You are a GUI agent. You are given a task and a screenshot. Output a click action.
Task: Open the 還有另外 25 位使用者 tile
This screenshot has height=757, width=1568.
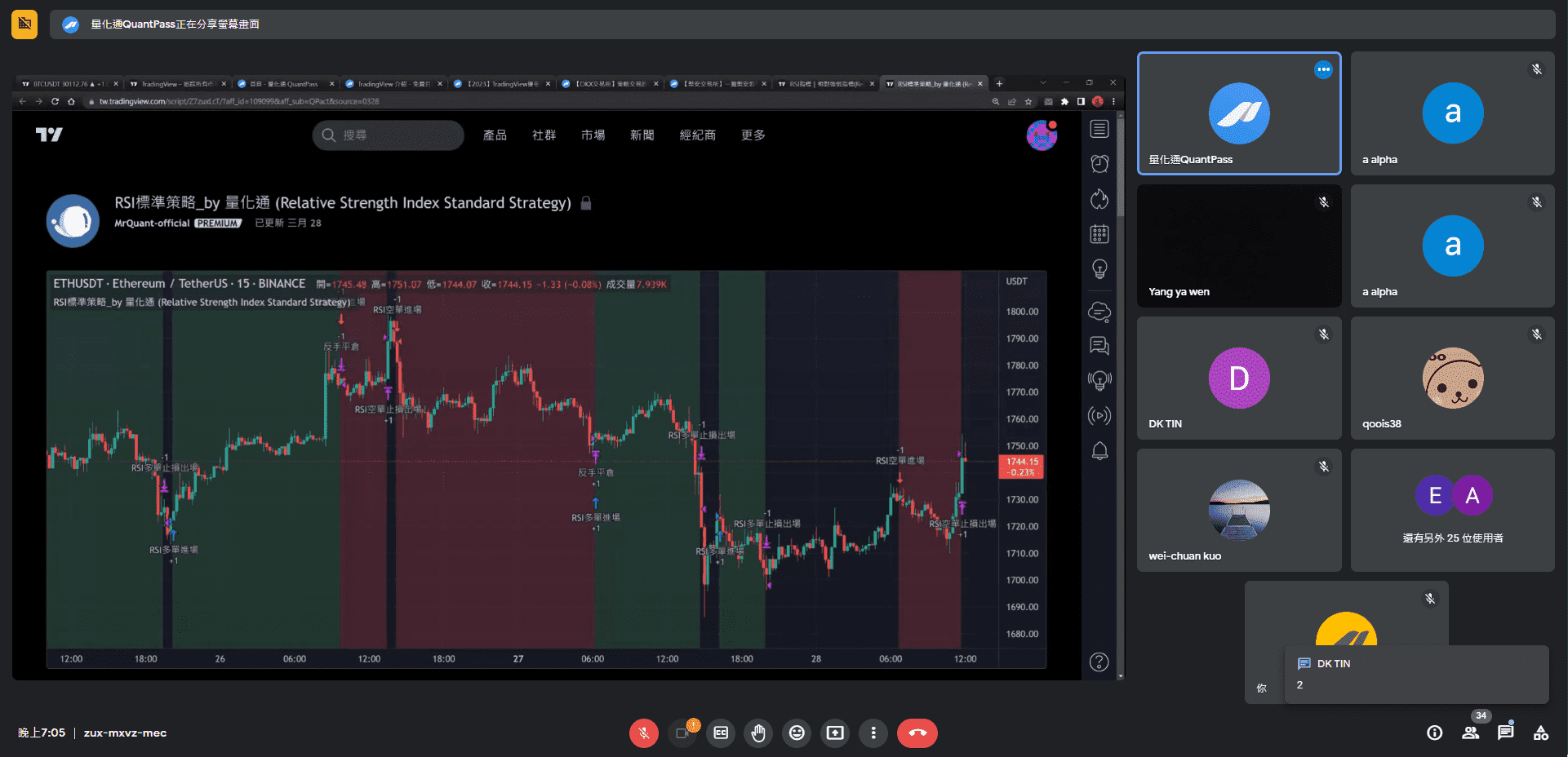point(1453,510)
